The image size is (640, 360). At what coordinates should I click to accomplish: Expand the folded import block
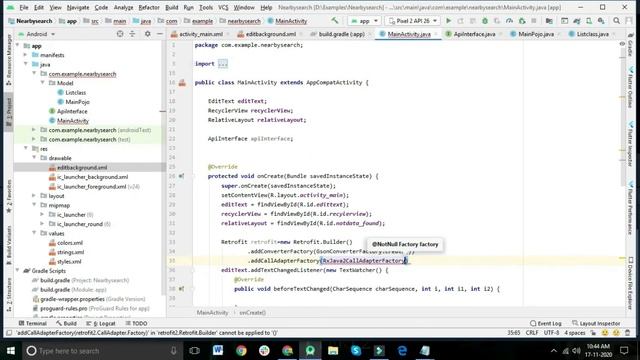click(223, 64)
